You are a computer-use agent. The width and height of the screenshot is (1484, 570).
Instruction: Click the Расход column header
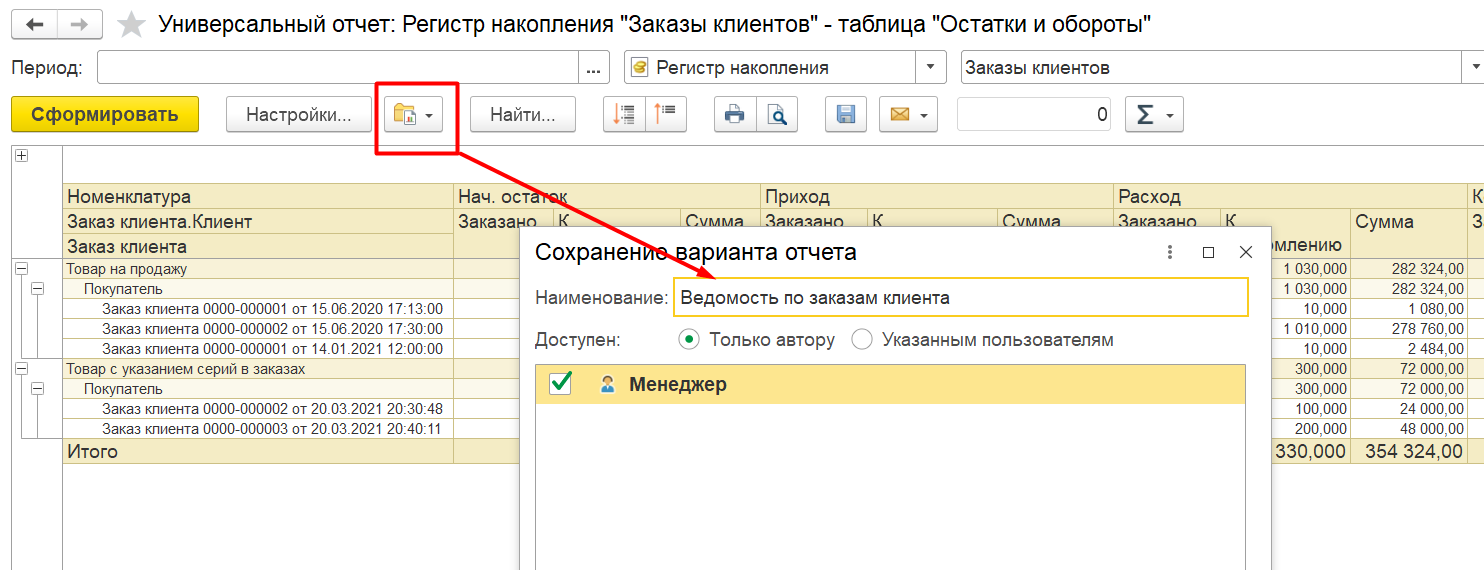click(x=1290, y=197)
